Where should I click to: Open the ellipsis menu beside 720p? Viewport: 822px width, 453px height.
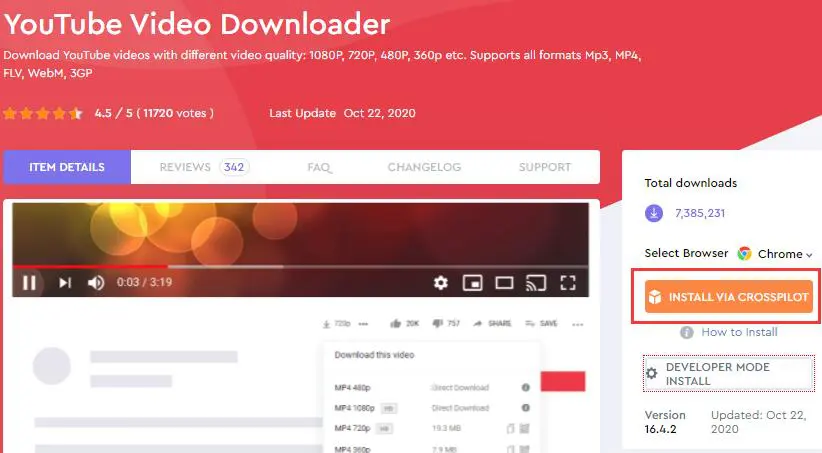point(363,324)
